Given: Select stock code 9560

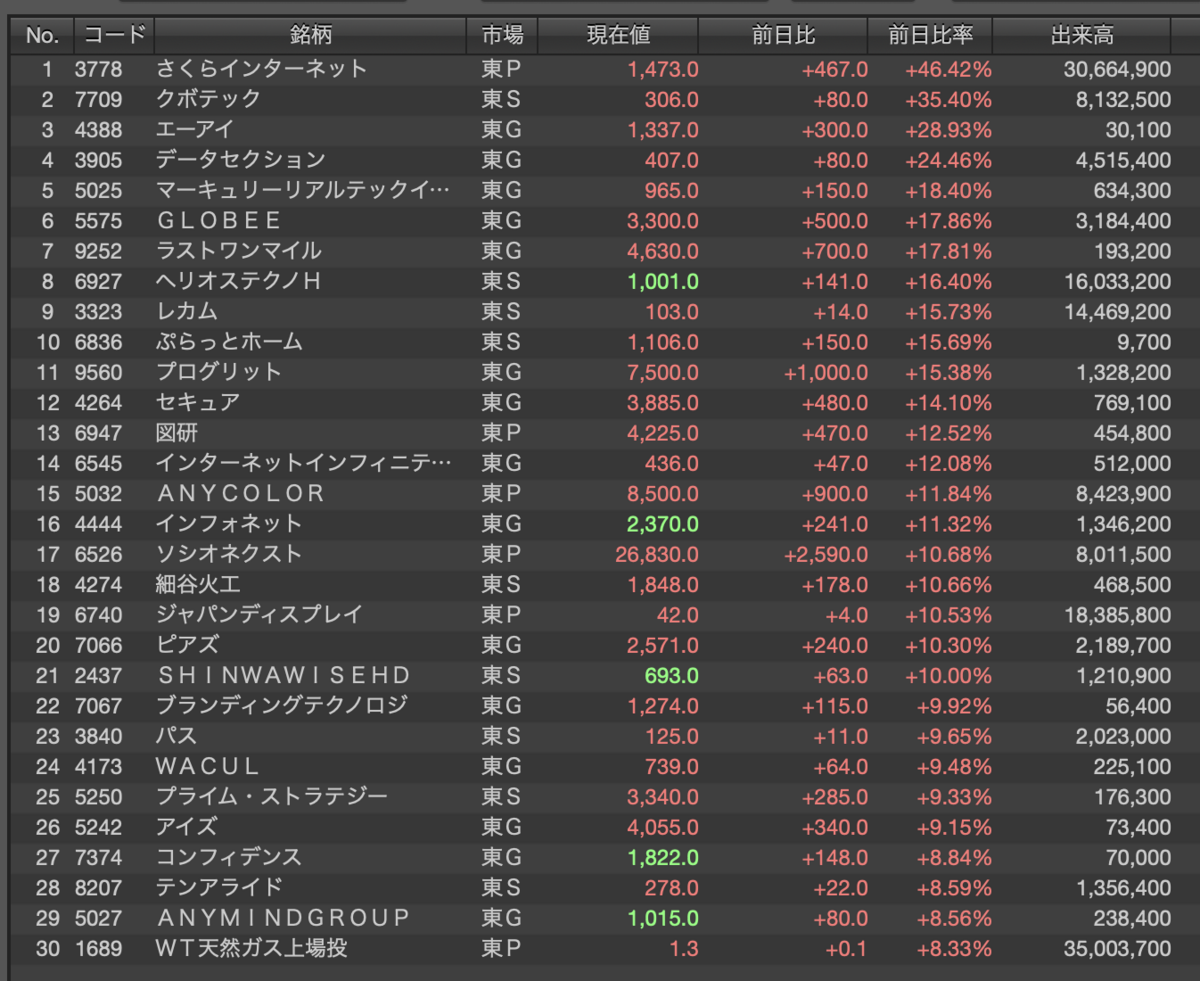Looking at the screenshot, I should coord(98,372).
